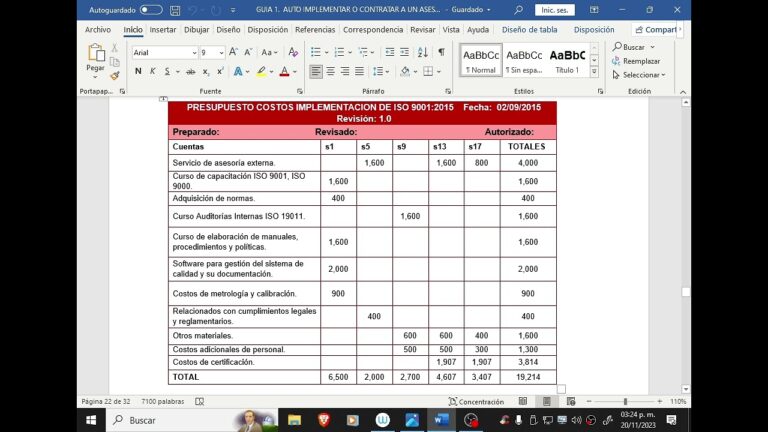Click the Cut scissors icon
Screen dimensions: 768x432
115,48
